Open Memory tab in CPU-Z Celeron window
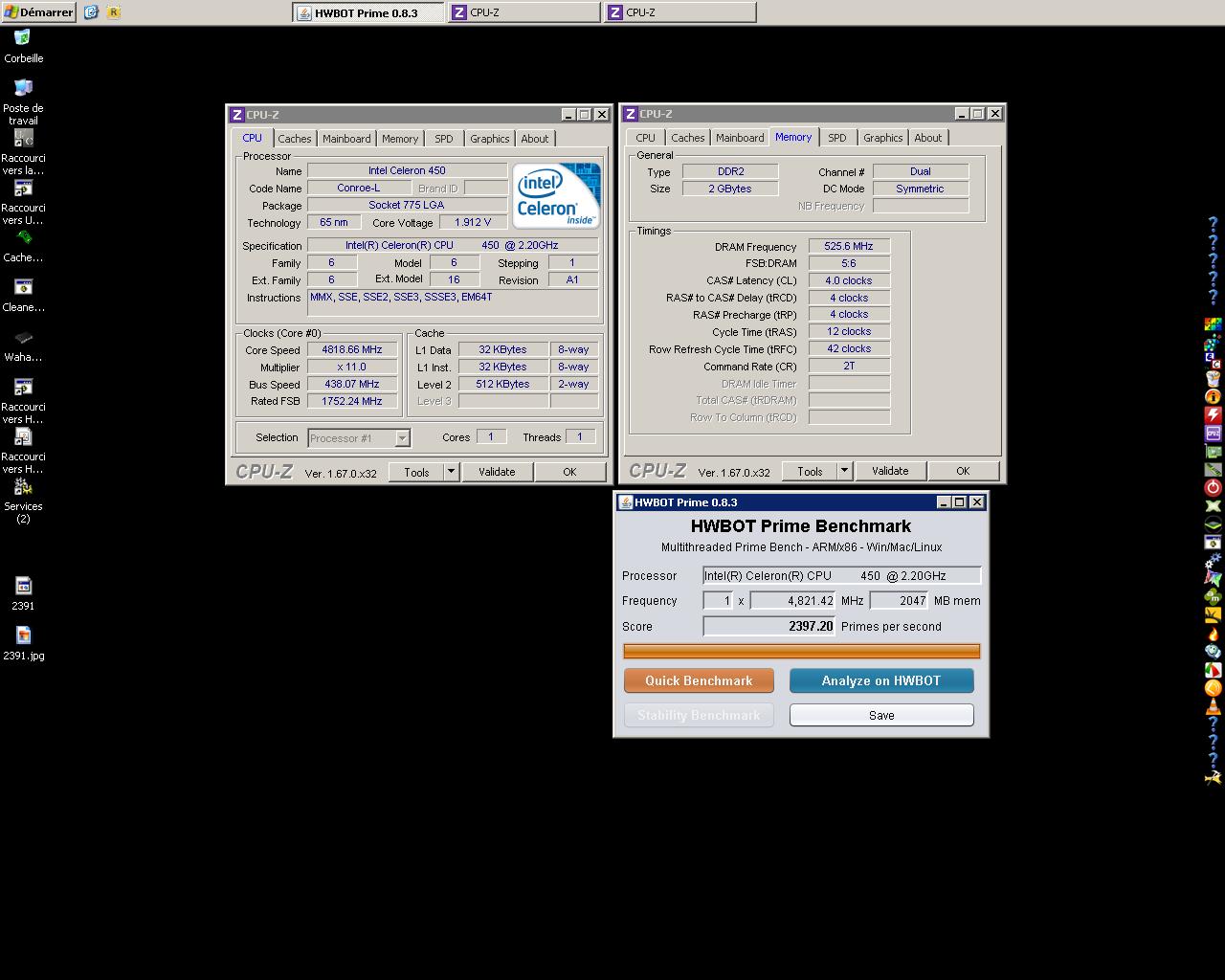This screenshot has width=1225, height=980. click(400, 139)
